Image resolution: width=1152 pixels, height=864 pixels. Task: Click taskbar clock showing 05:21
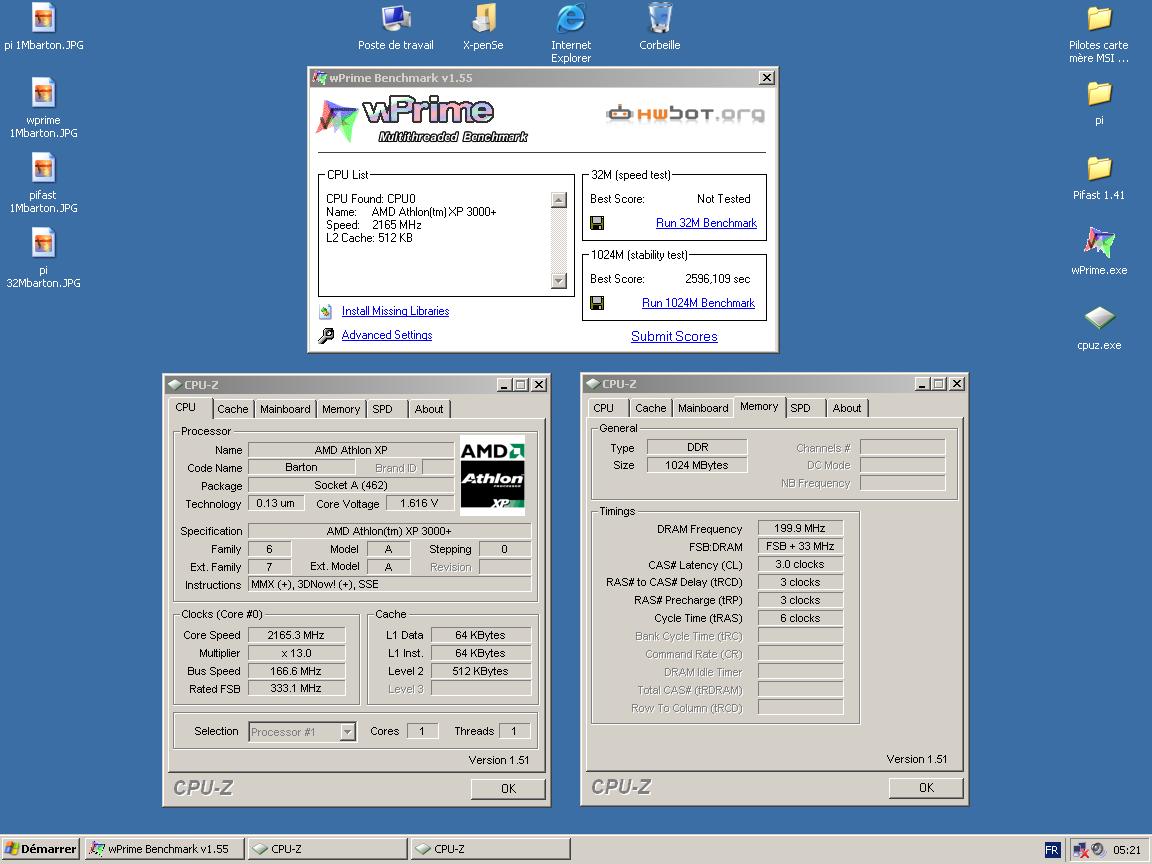1127,850
